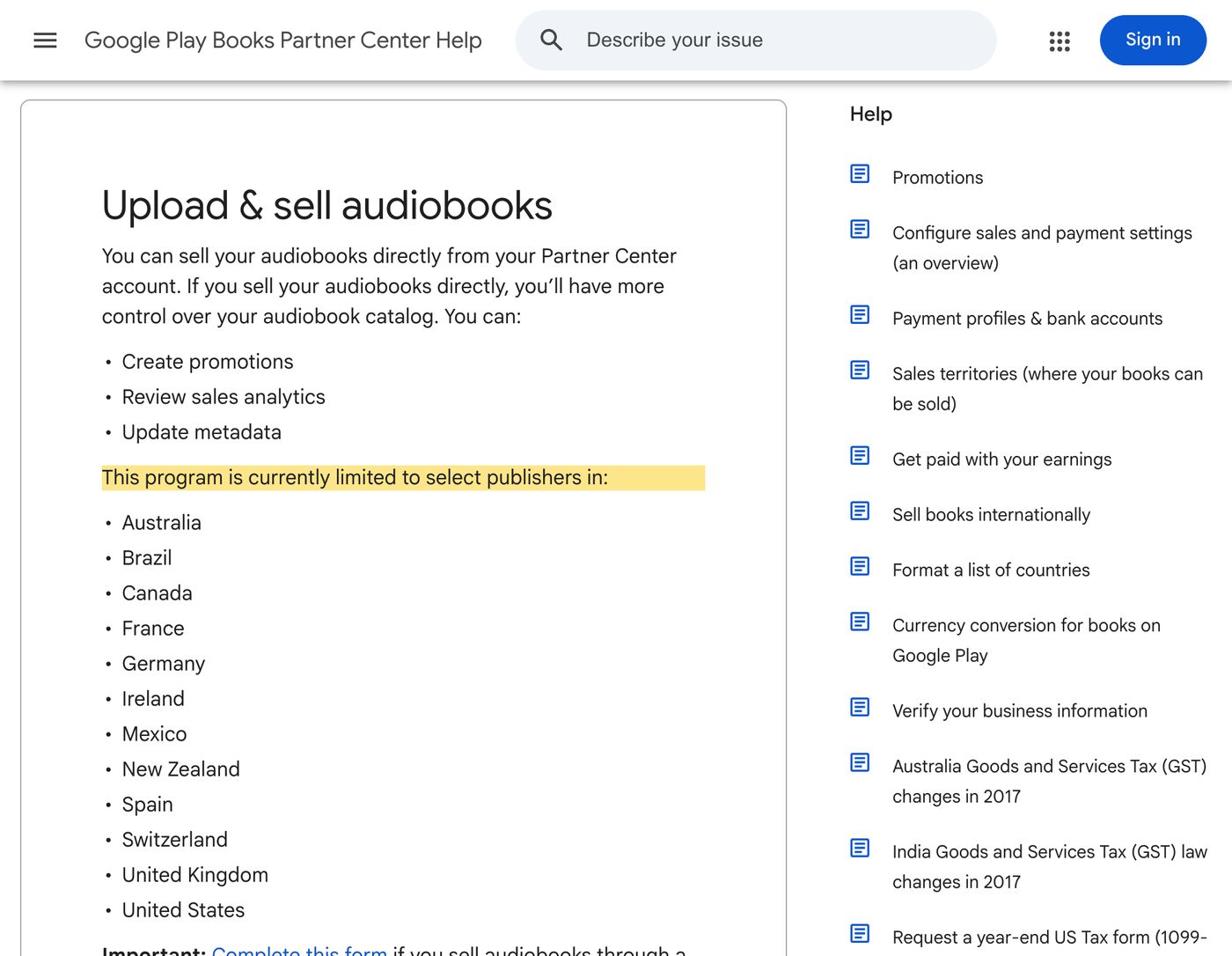Open the Sales territories help article
Viewport: 1232px width, 956px height.
point(1047,389)
